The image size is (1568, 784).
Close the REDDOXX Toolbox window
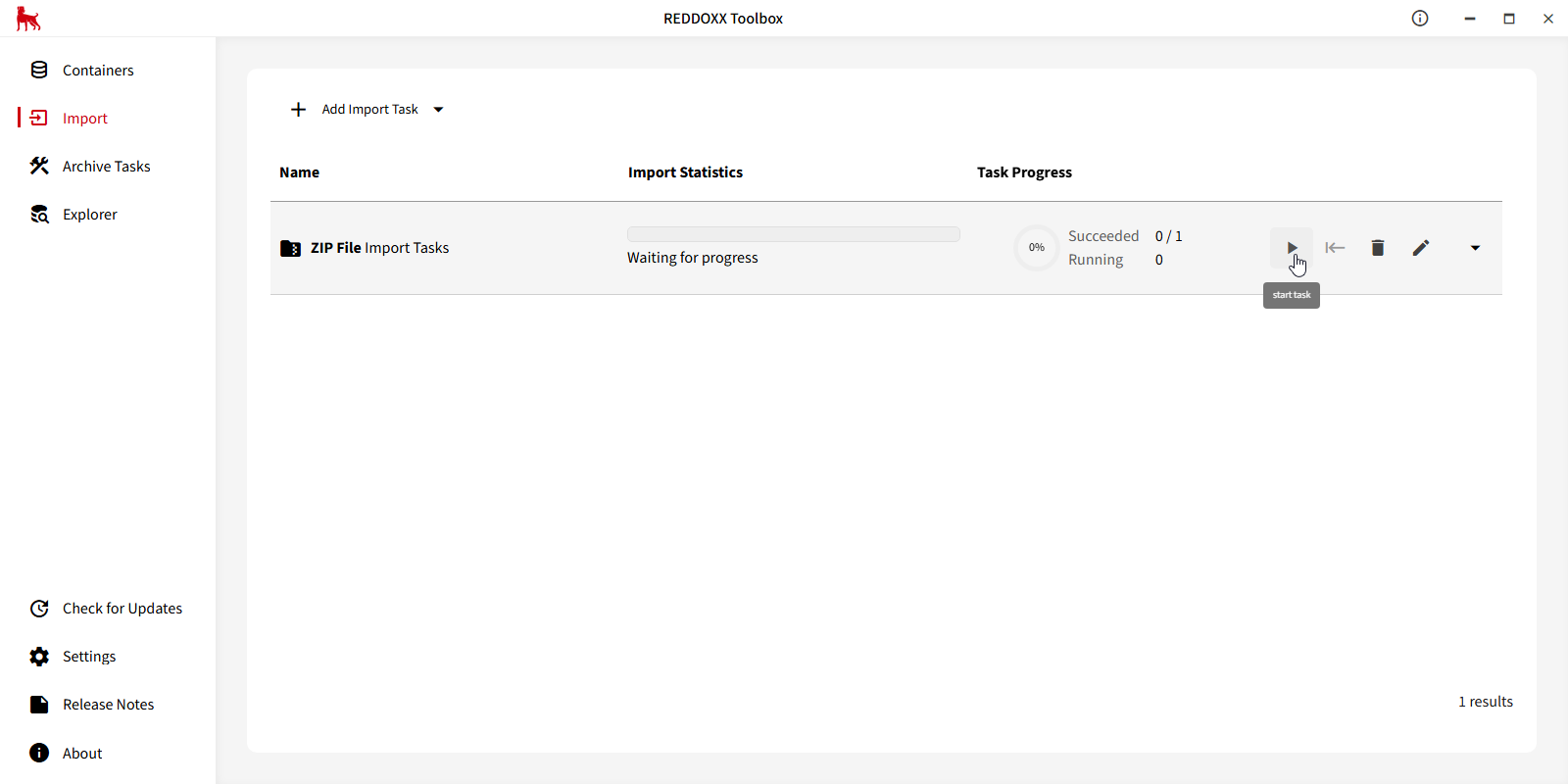pyautogui.click(x=1548, y=19)
